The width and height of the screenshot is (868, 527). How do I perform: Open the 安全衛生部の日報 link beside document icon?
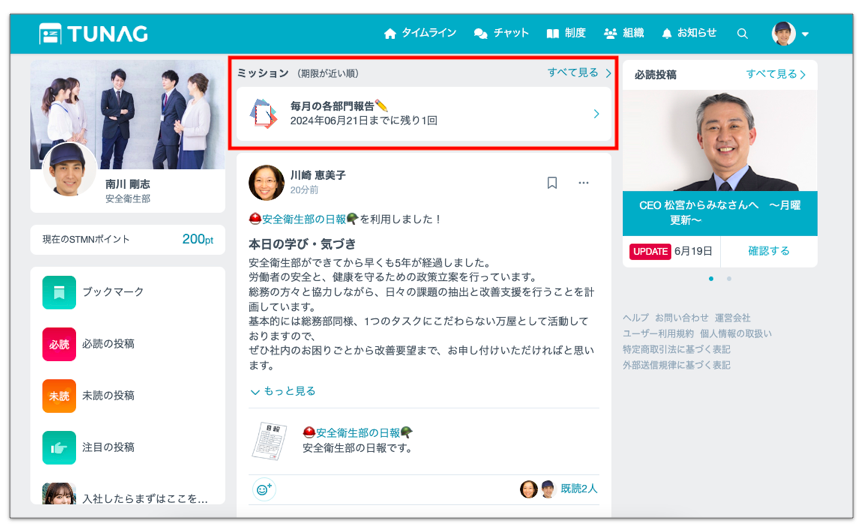pos(358,433)
